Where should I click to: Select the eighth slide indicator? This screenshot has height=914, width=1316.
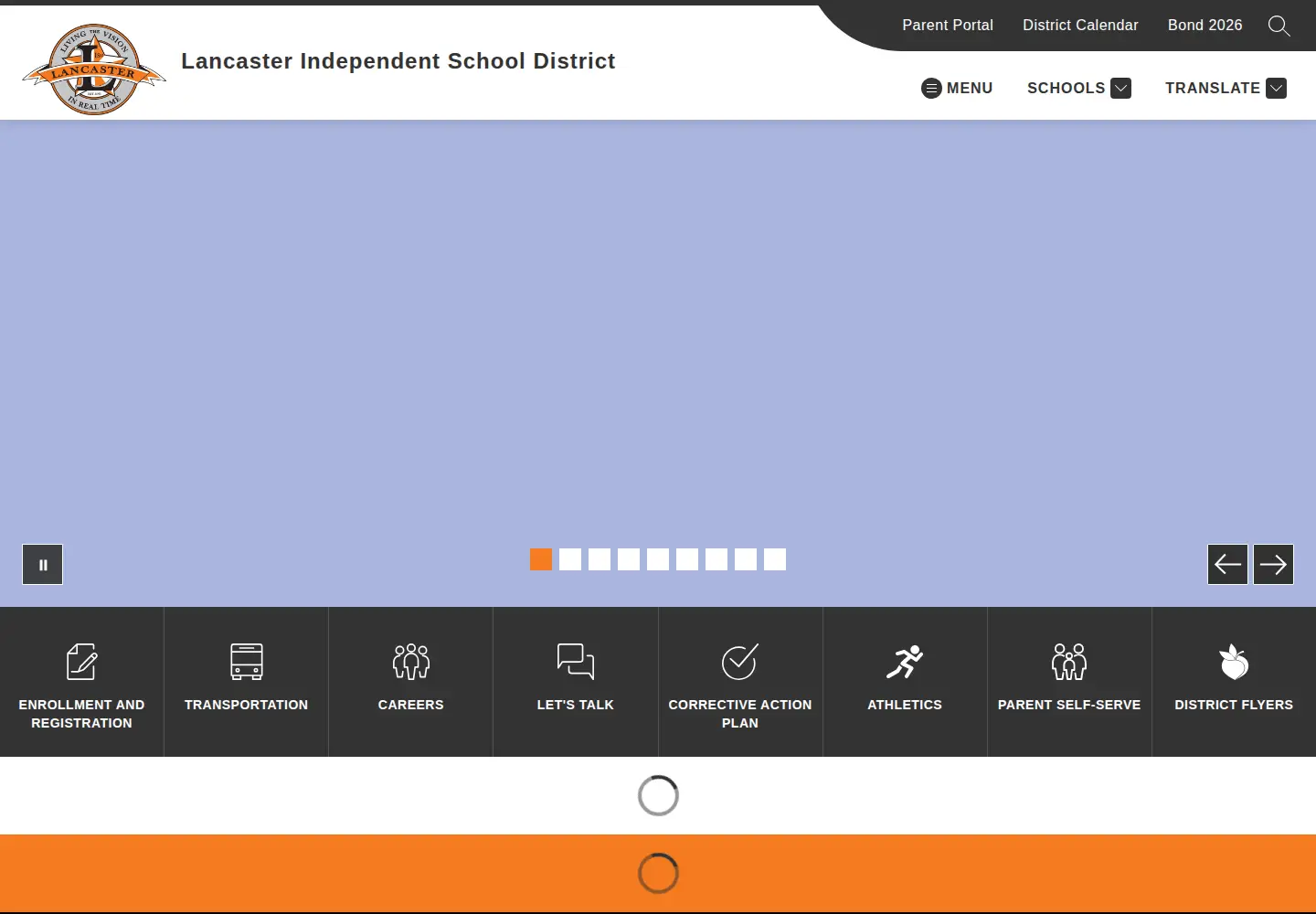click(x=746, y=559)
